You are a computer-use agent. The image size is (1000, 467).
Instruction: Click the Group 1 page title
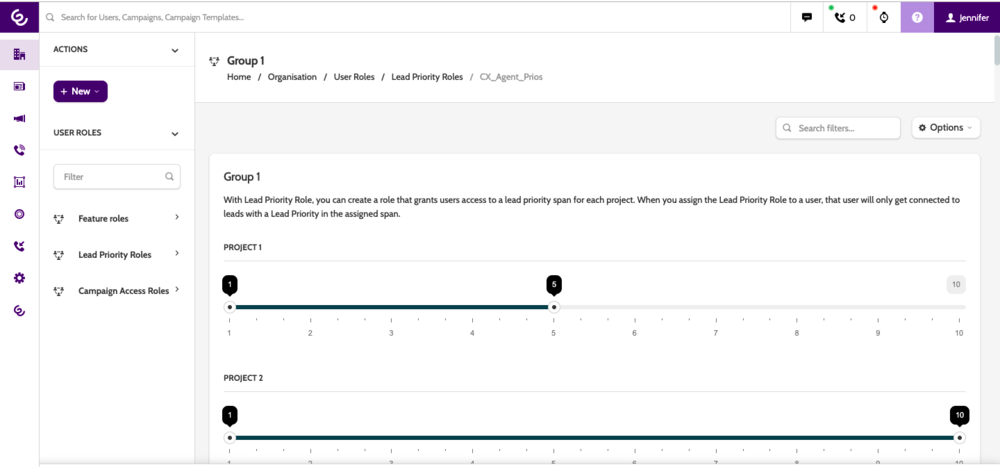point(246,61)
